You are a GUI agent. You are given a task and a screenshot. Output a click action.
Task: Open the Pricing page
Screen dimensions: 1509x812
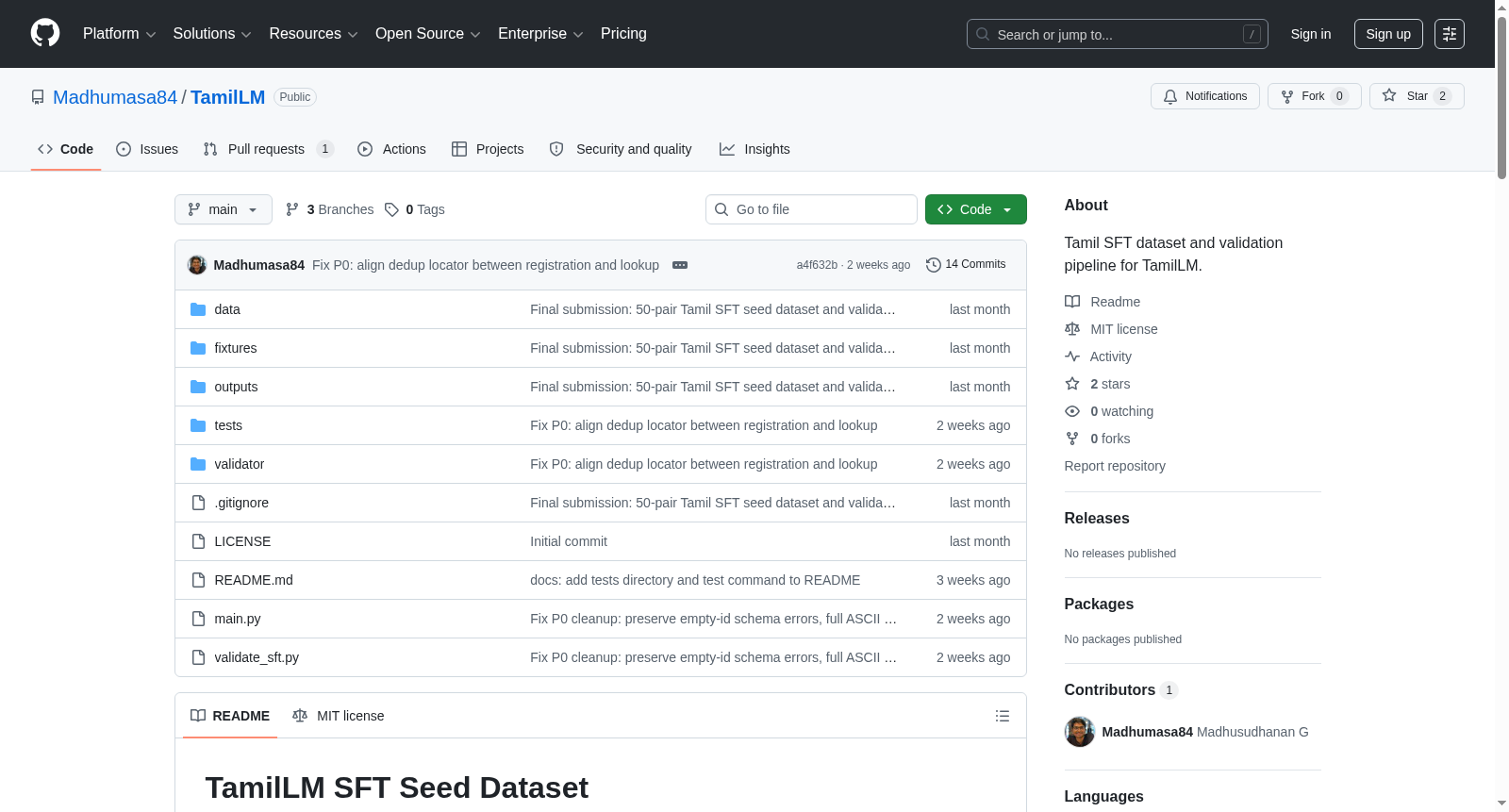(x=623, y=34)
